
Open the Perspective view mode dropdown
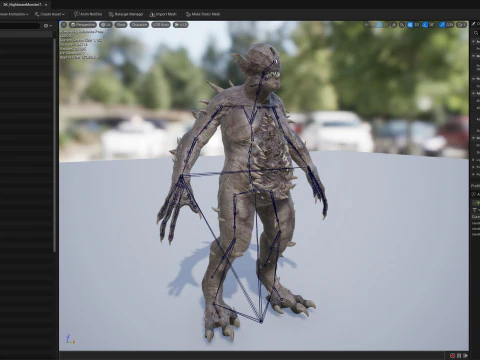[83, 25]
